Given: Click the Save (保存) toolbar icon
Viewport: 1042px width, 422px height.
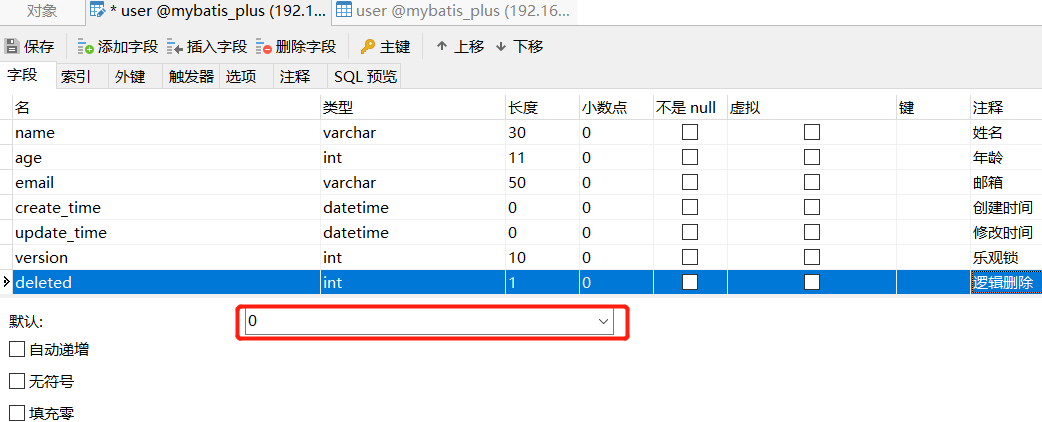Looking at the screenshot, I should (x=12, y=47).
